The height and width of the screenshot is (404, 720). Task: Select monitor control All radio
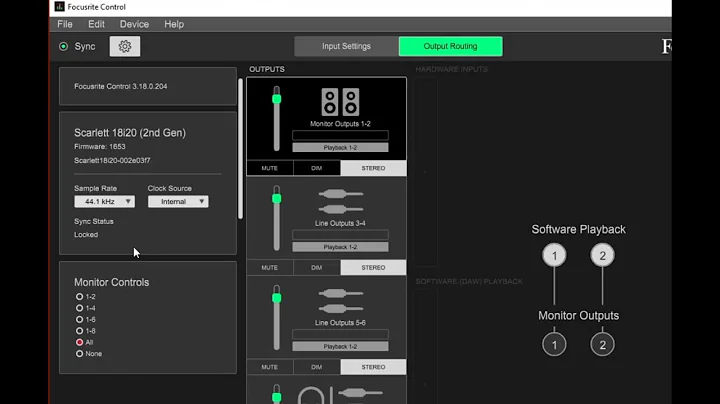point(79,342)
